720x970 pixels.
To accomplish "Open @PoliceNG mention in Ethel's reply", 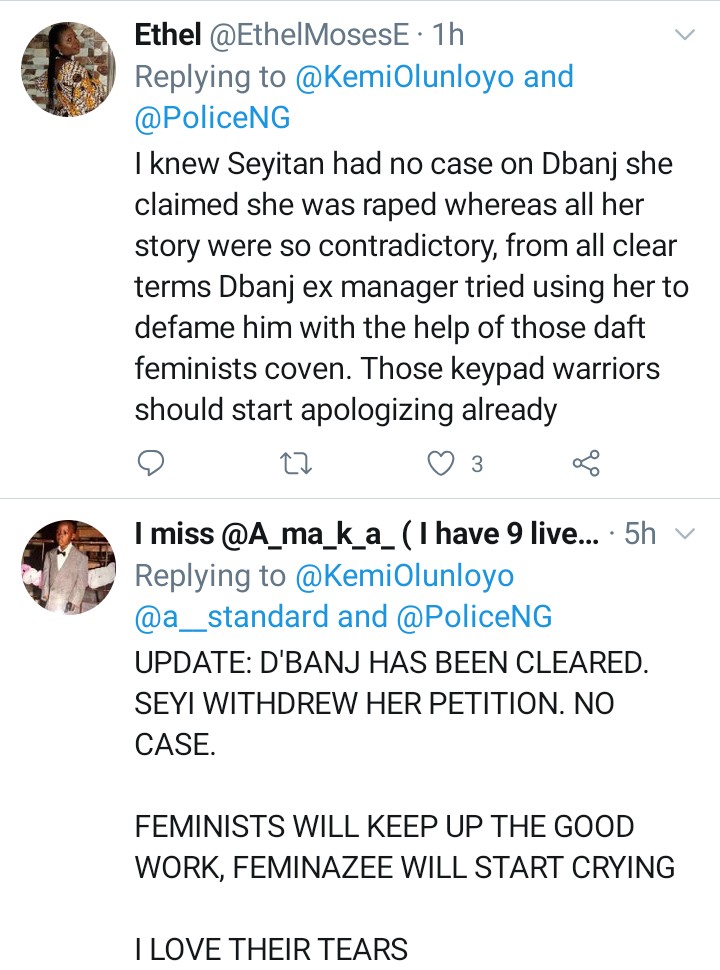I will coord(212,118).
